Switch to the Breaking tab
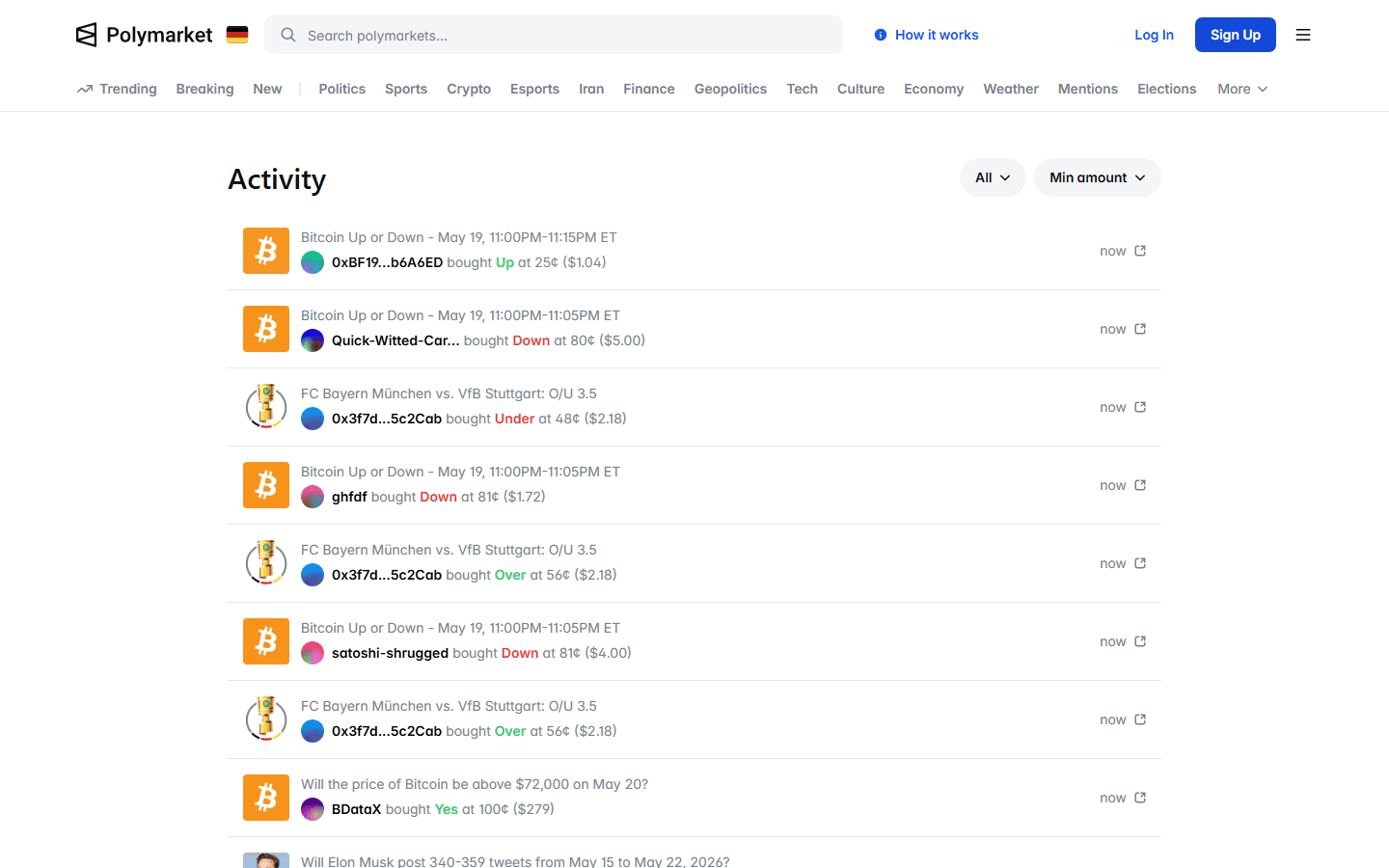 click(204, 89)
